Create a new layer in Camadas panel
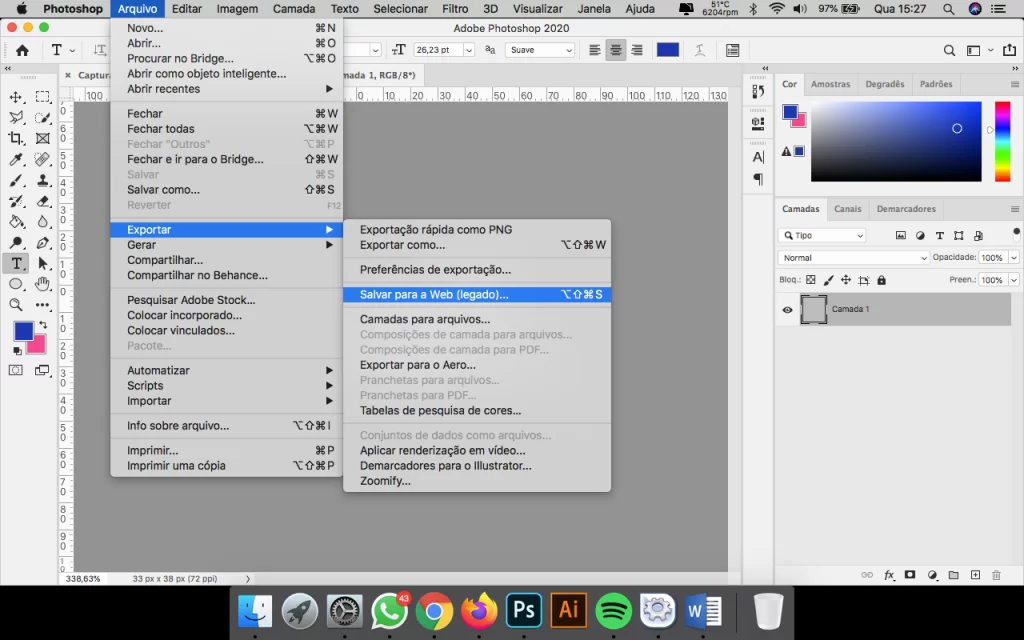The width and height of the screenshot is (1024, 640). pos(975,575)
